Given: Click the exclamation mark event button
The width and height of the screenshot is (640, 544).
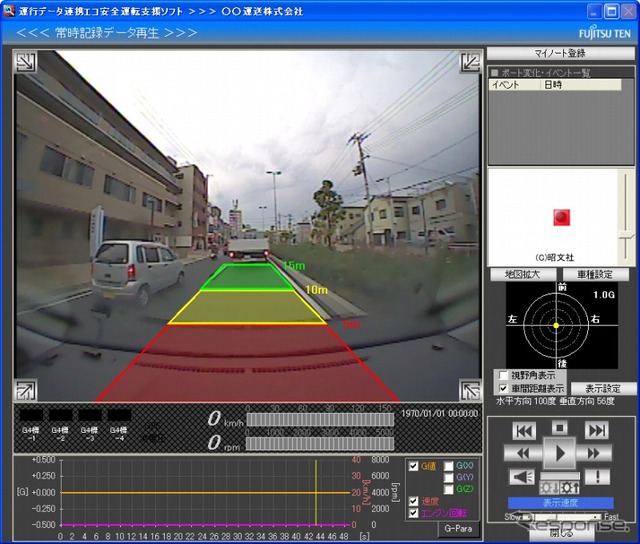Looking at the screenshot, I should [x=598, y=477].
